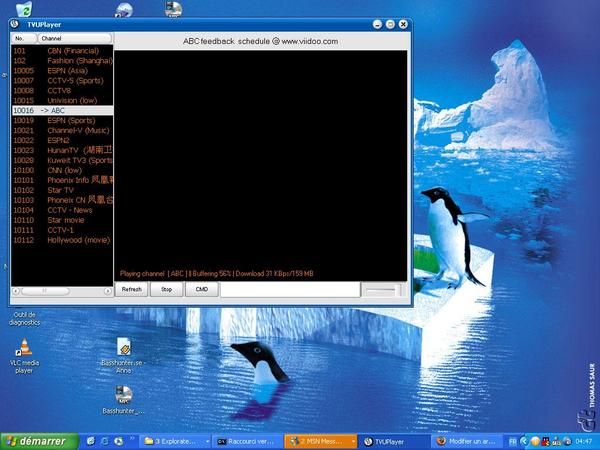This screenshot has width=600, height=450.
Task: Switch to the MSN Messenger taskbar group
Action: click(321, 442)
